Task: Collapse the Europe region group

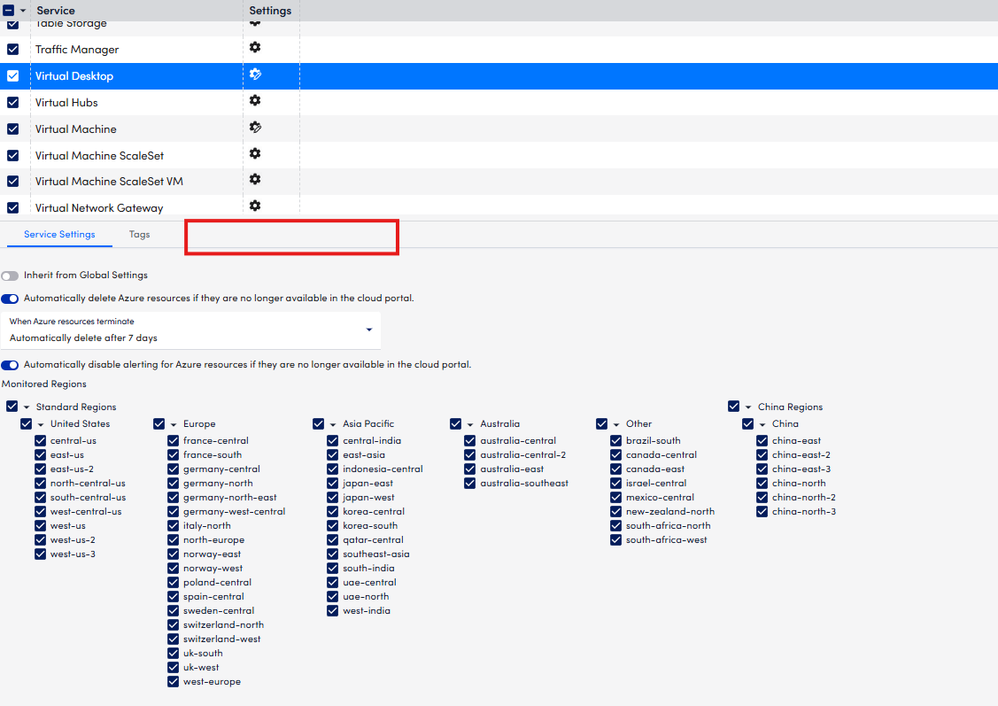Action: pos(174,424)
